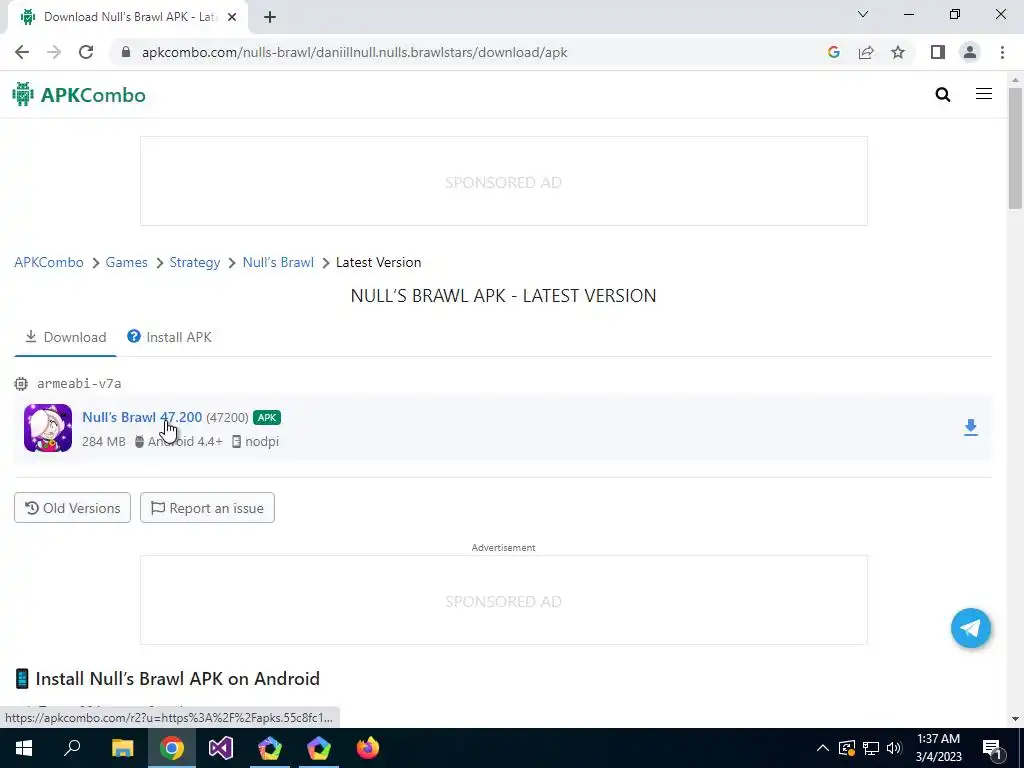This screenshot has width=1024, height=768.
Task: Open the hamburger menu in header
Action: (984, 94)
